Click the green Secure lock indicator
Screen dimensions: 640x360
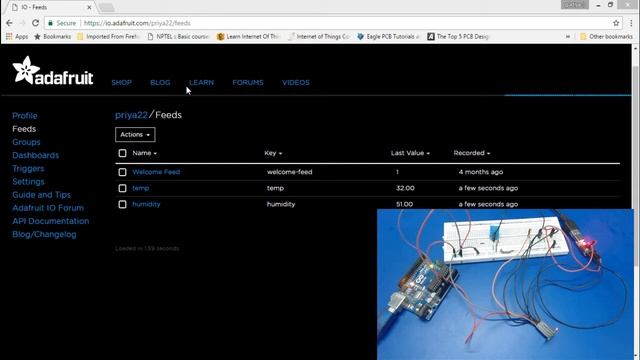[62, 23]
